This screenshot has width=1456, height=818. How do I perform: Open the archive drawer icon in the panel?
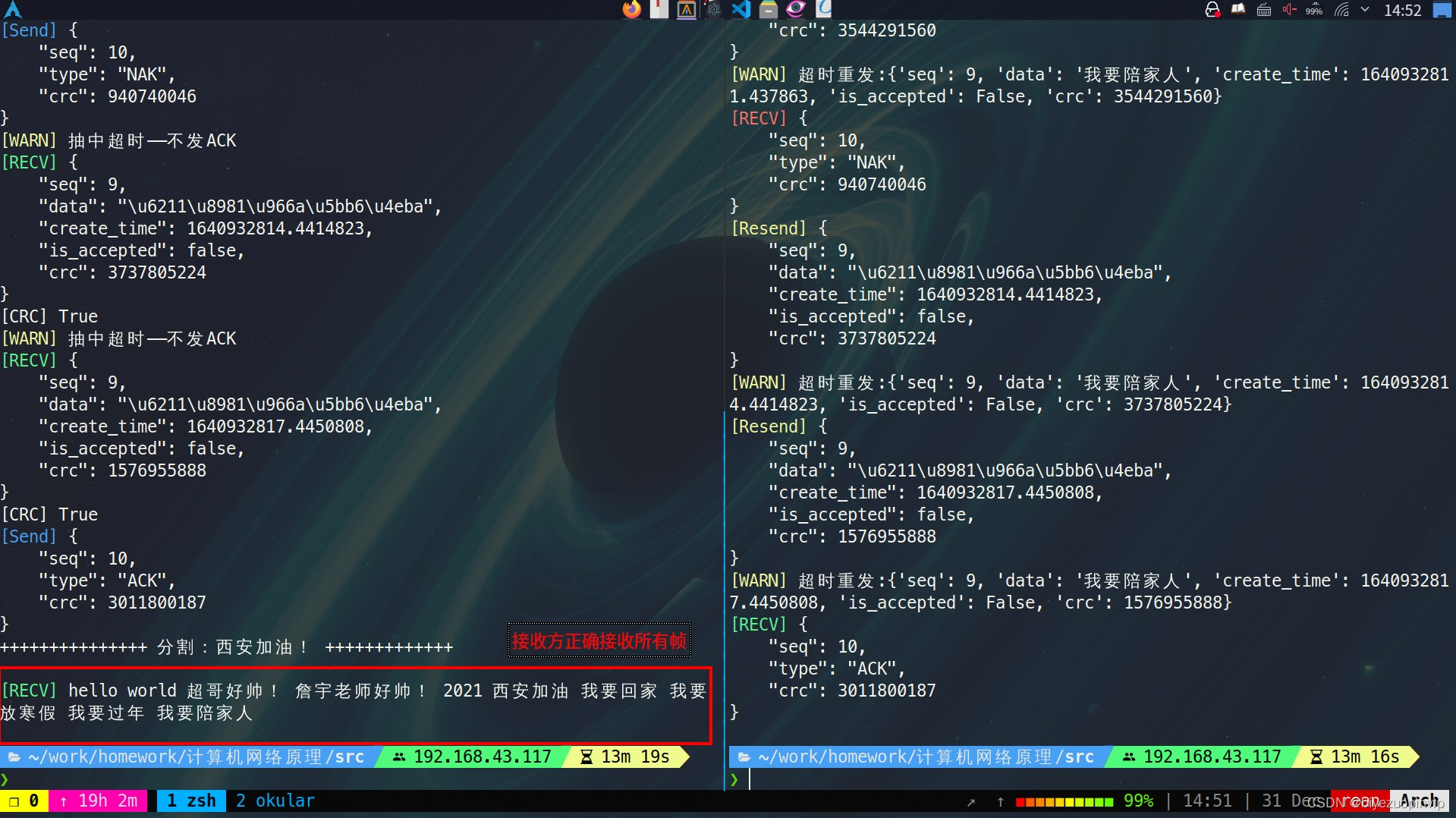coord(769,10)
